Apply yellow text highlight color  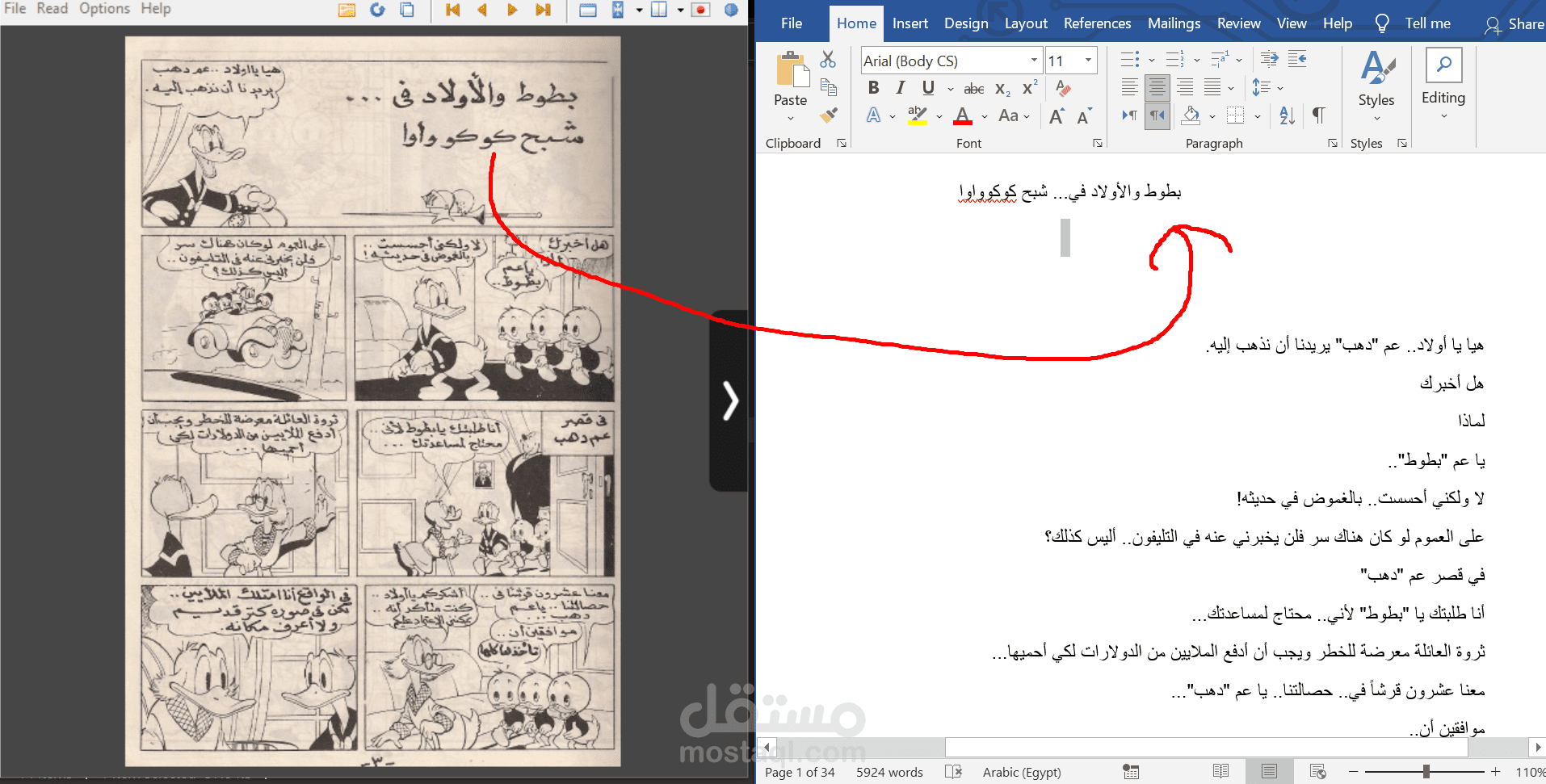coord(917,115)
